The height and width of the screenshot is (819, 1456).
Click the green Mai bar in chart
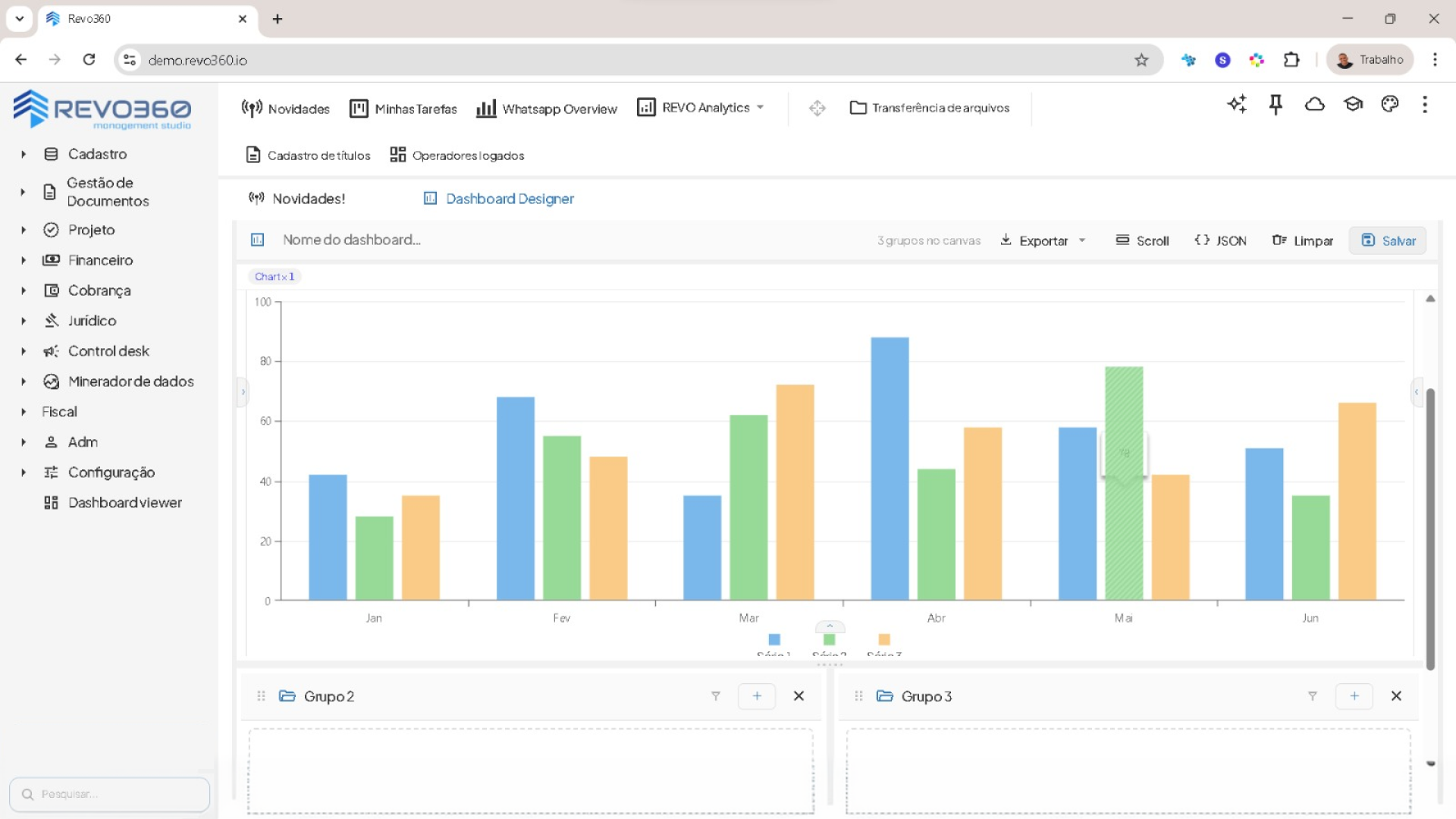[1124, 483]
